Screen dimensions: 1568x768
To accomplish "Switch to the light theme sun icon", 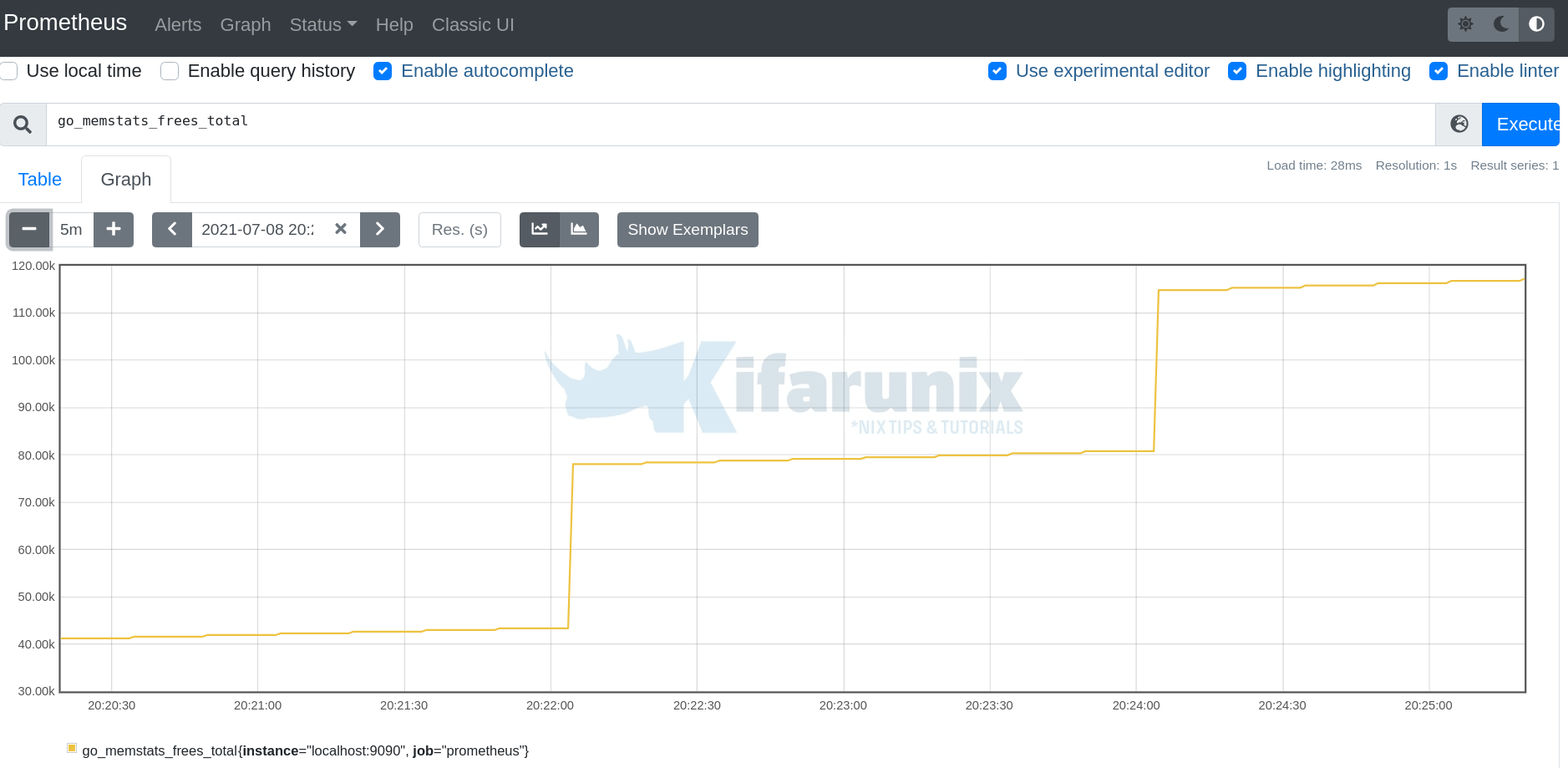I will coord(1465,24).
